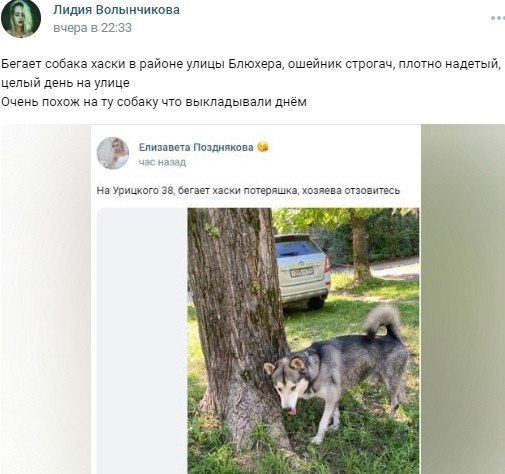Viewport: 505px width, 474px height.
Task: Click Елизавета Позднякова avatar in screenshot
Action: pyautogui.click(x=113, y=153)
